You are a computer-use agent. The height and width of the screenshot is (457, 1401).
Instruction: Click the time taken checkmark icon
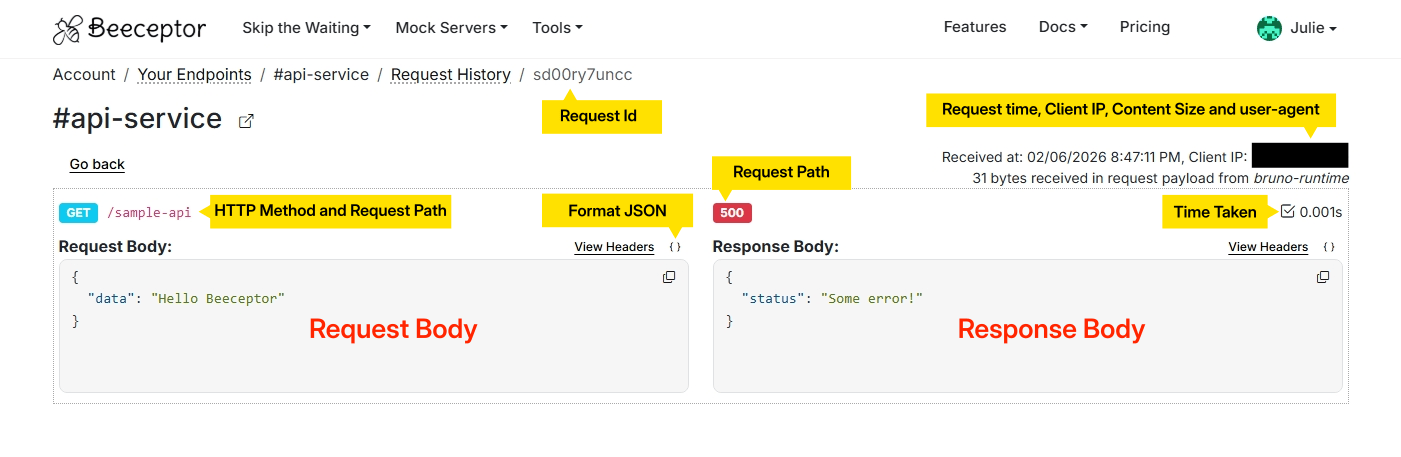tap(1287, 212)
